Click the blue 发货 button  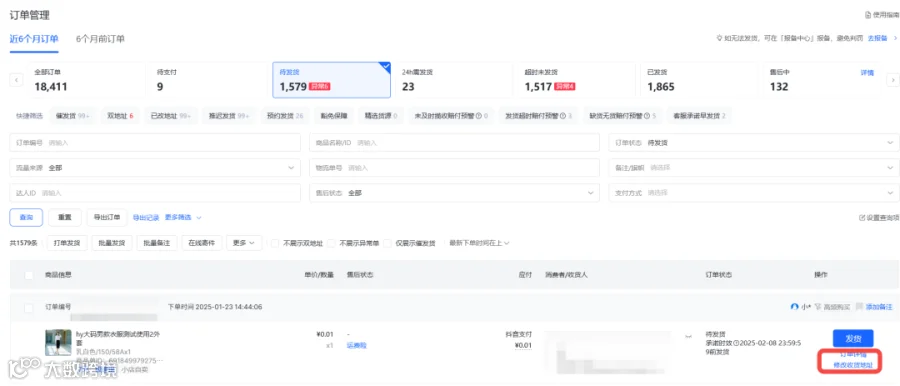852,338
